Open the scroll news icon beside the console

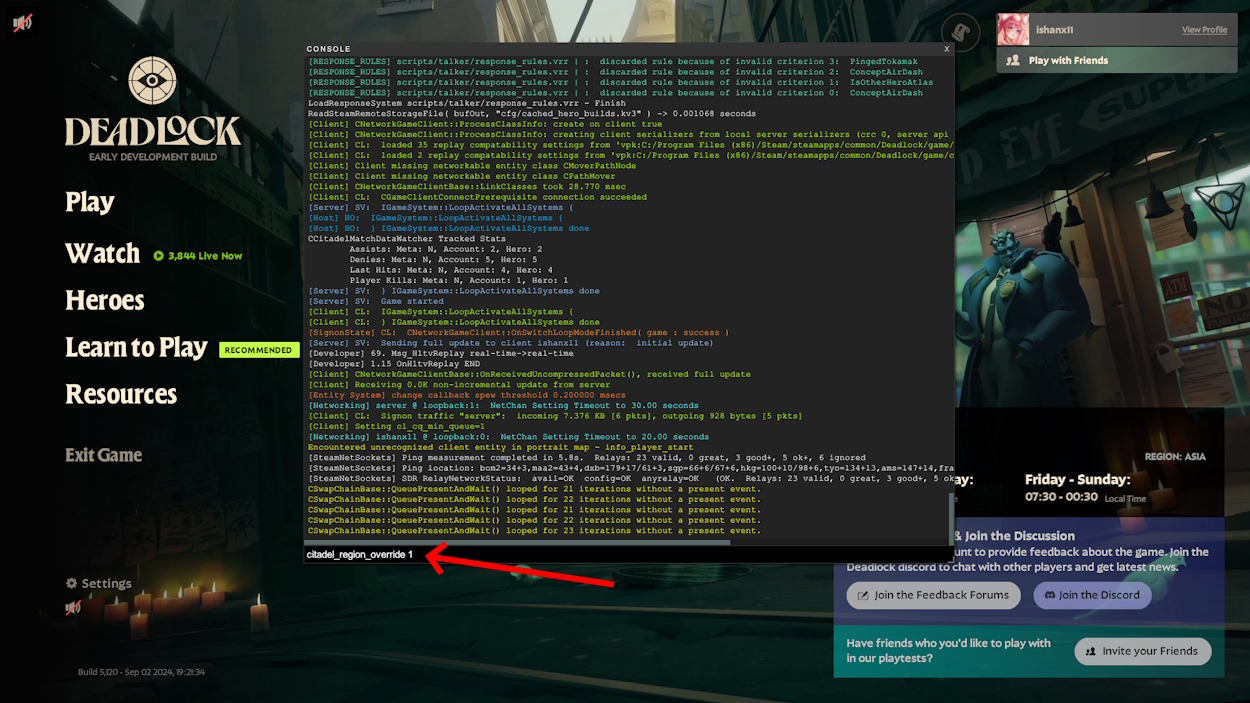click(960, 33)
